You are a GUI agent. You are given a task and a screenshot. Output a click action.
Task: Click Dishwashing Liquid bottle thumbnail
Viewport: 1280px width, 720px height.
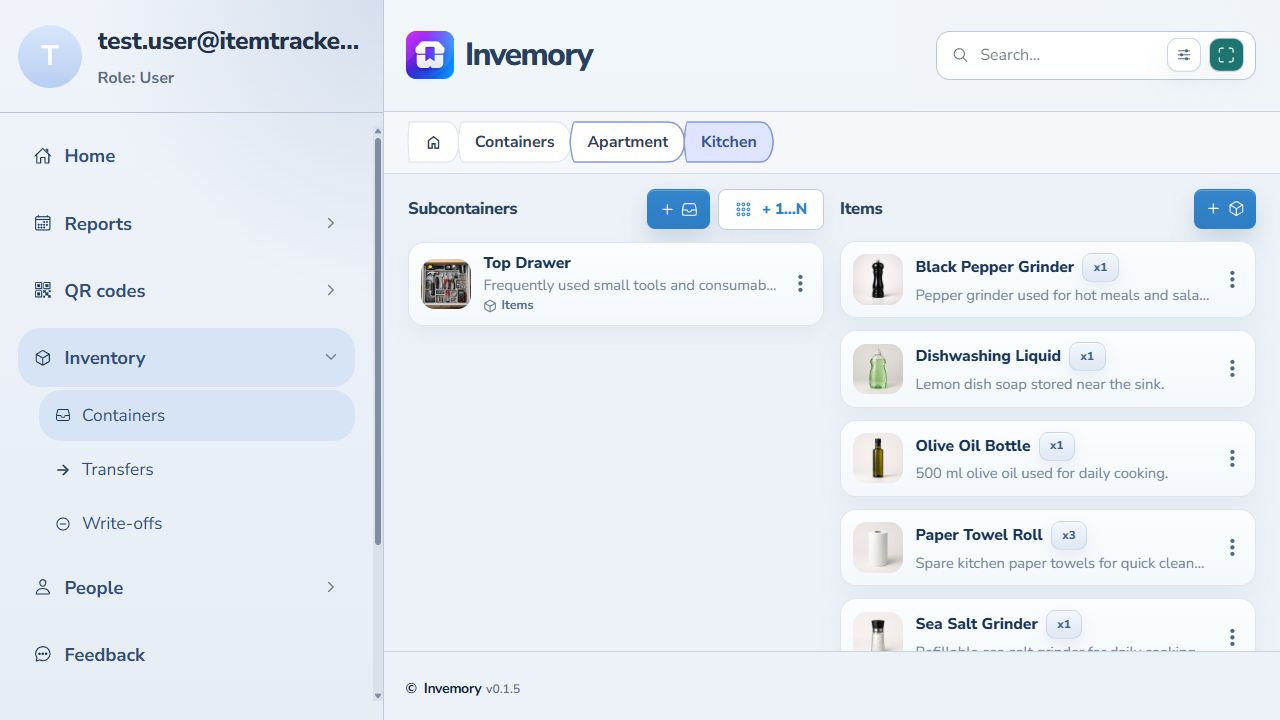click(878, 369)
